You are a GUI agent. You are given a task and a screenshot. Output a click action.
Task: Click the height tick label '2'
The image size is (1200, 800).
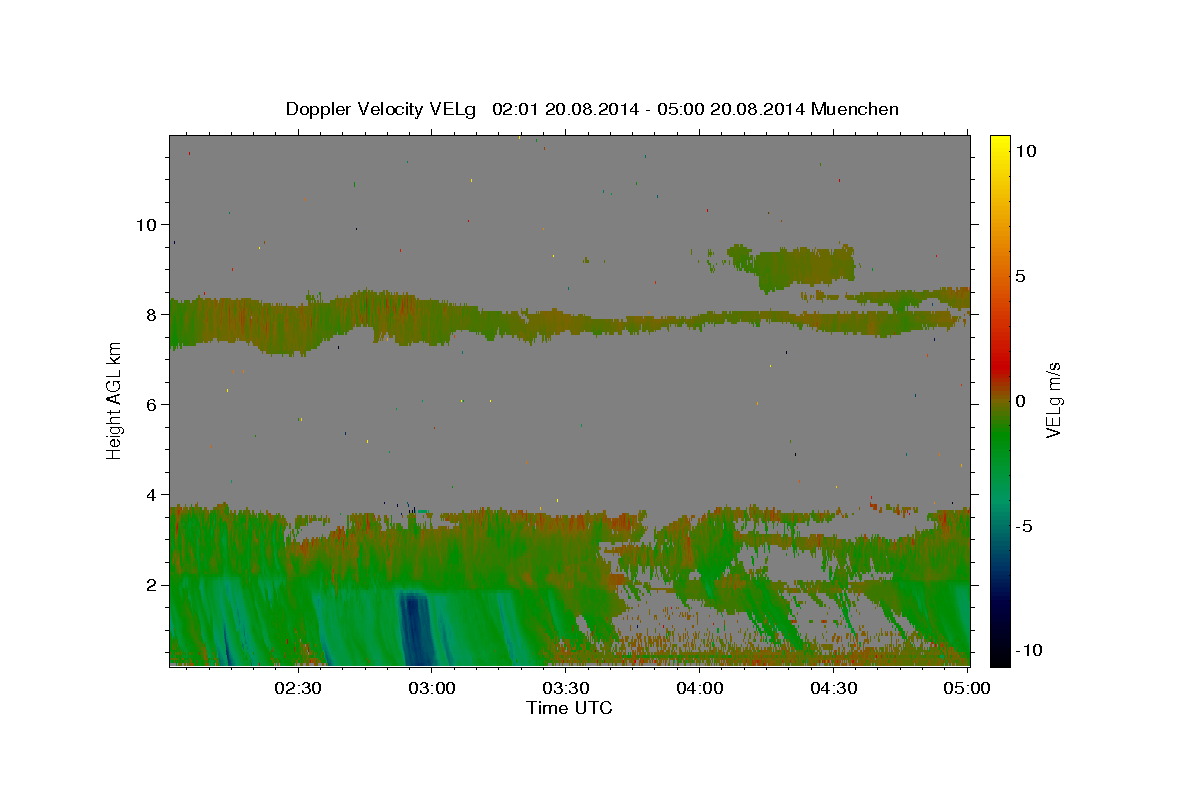click(x=150, y=585)
